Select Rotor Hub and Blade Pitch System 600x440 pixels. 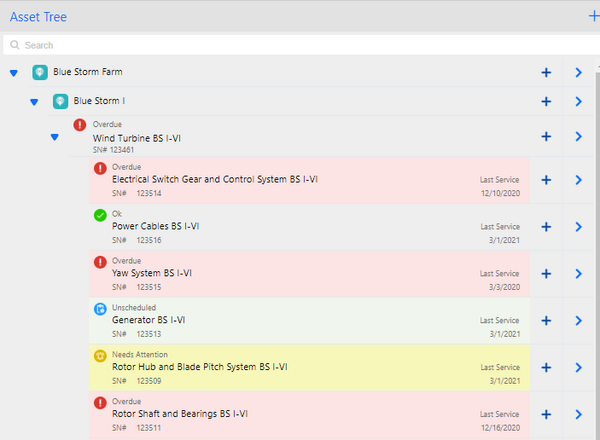click(x=200, y=367)
